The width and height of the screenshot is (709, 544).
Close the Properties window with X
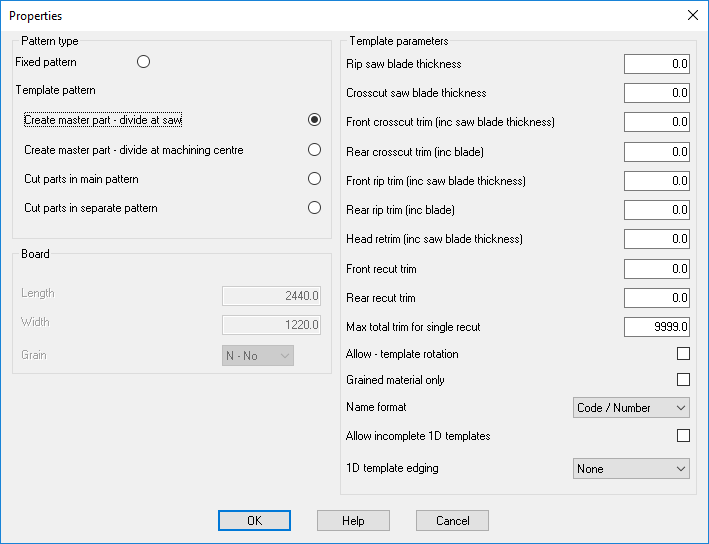(693, 15)
